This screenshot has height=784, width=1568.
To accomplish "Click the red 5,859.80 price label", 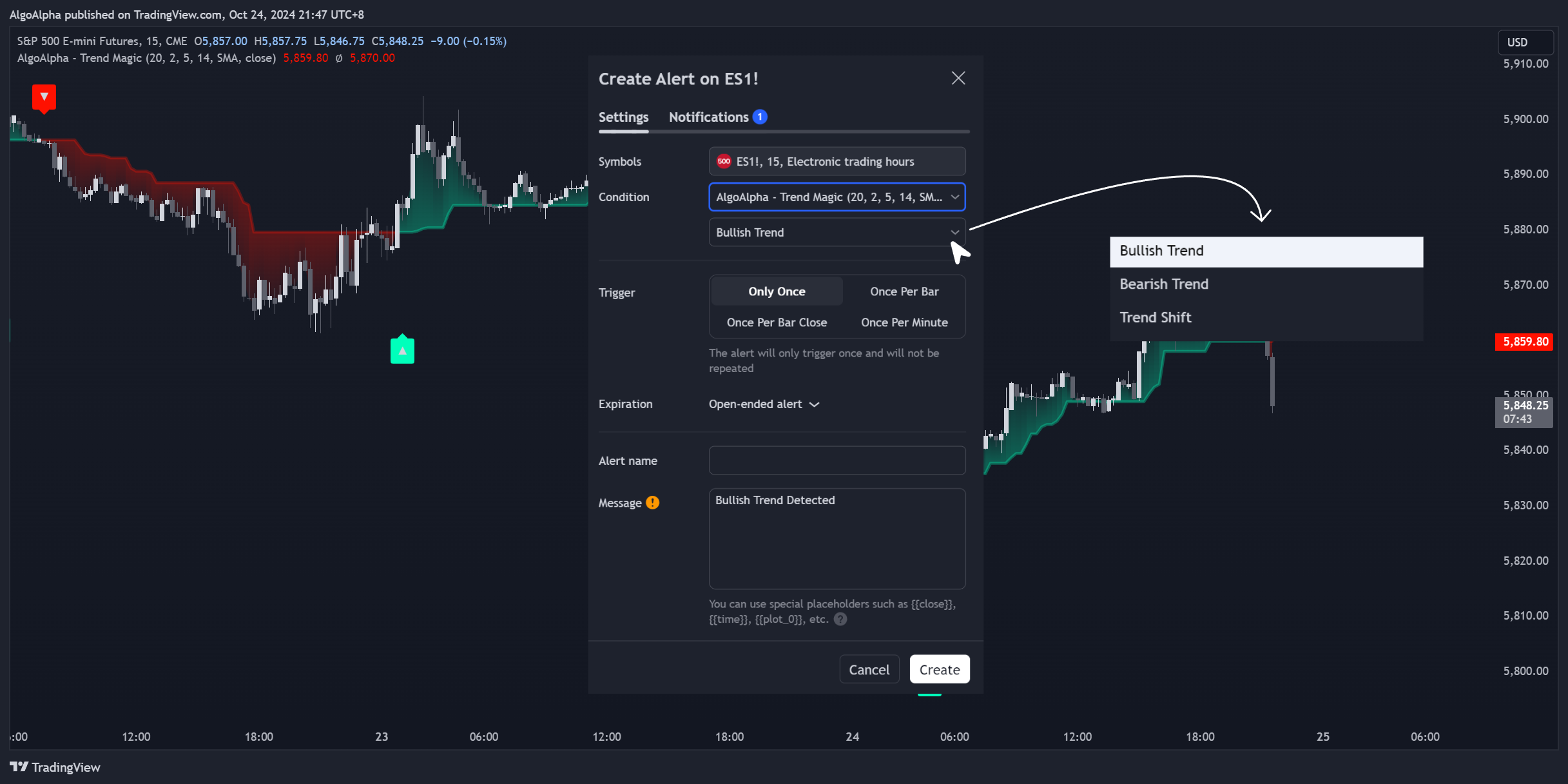I will (x=1524, y=342).
